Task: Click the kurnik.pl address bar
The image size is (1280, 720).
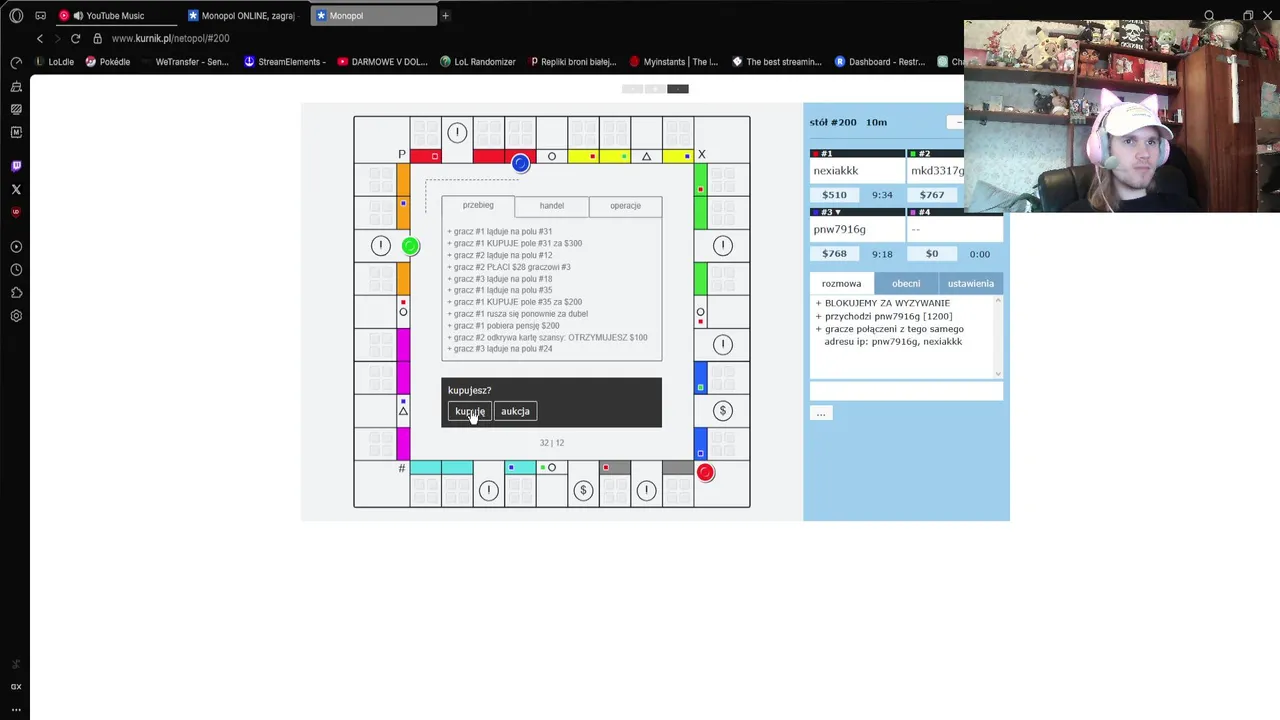Action: click(x=170, y=38)
